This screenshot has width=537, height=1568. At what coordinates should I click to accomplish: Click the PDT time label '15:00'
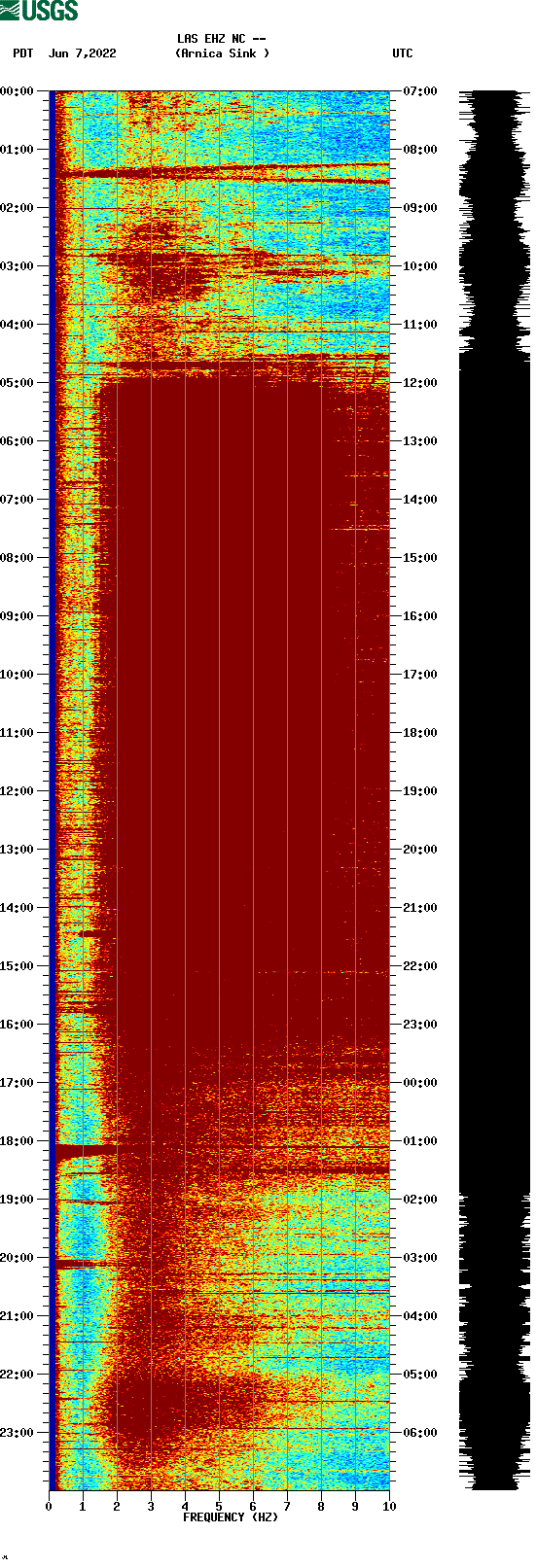click(18, 966)
